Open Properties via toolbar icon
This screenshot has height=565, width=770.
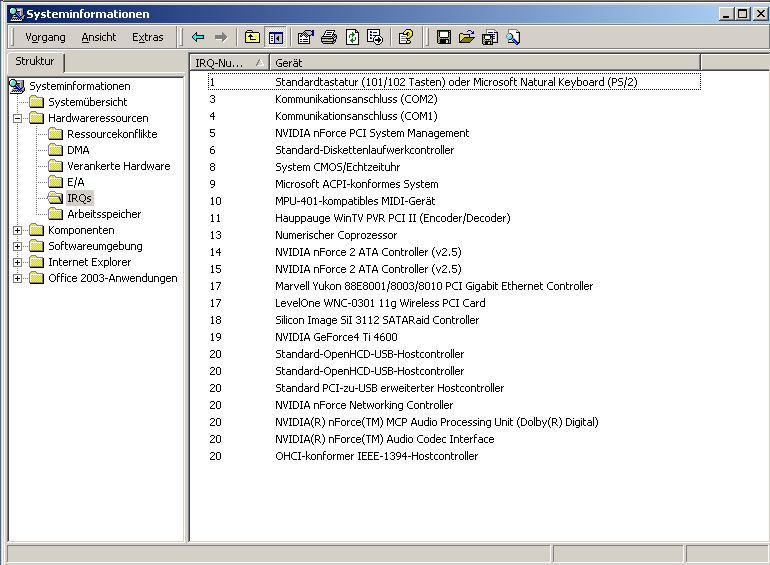click(x=305, y=37)
